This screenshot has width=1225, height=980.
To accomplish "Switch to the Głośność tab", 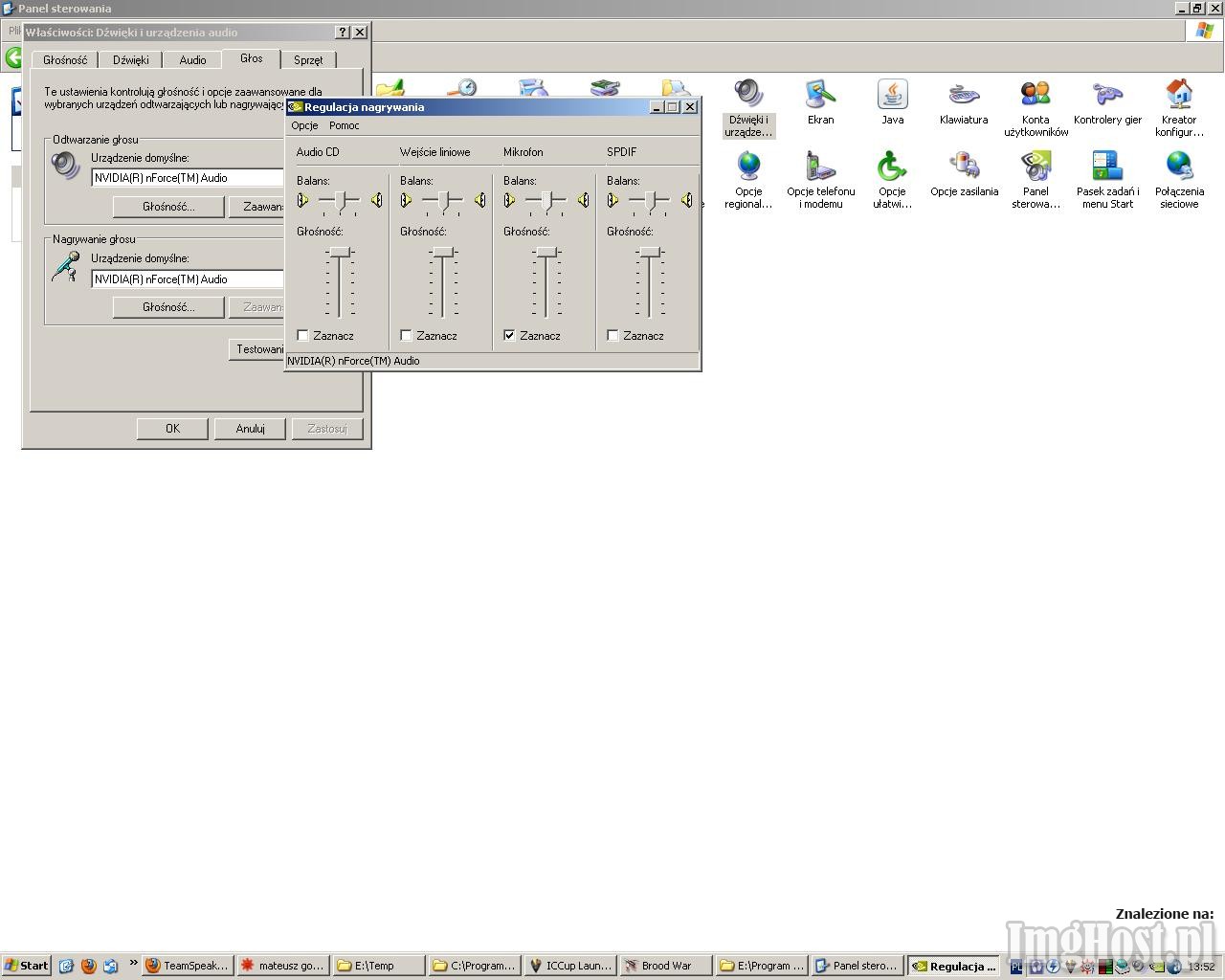I will pyautogui.click(x=65, y=59).
